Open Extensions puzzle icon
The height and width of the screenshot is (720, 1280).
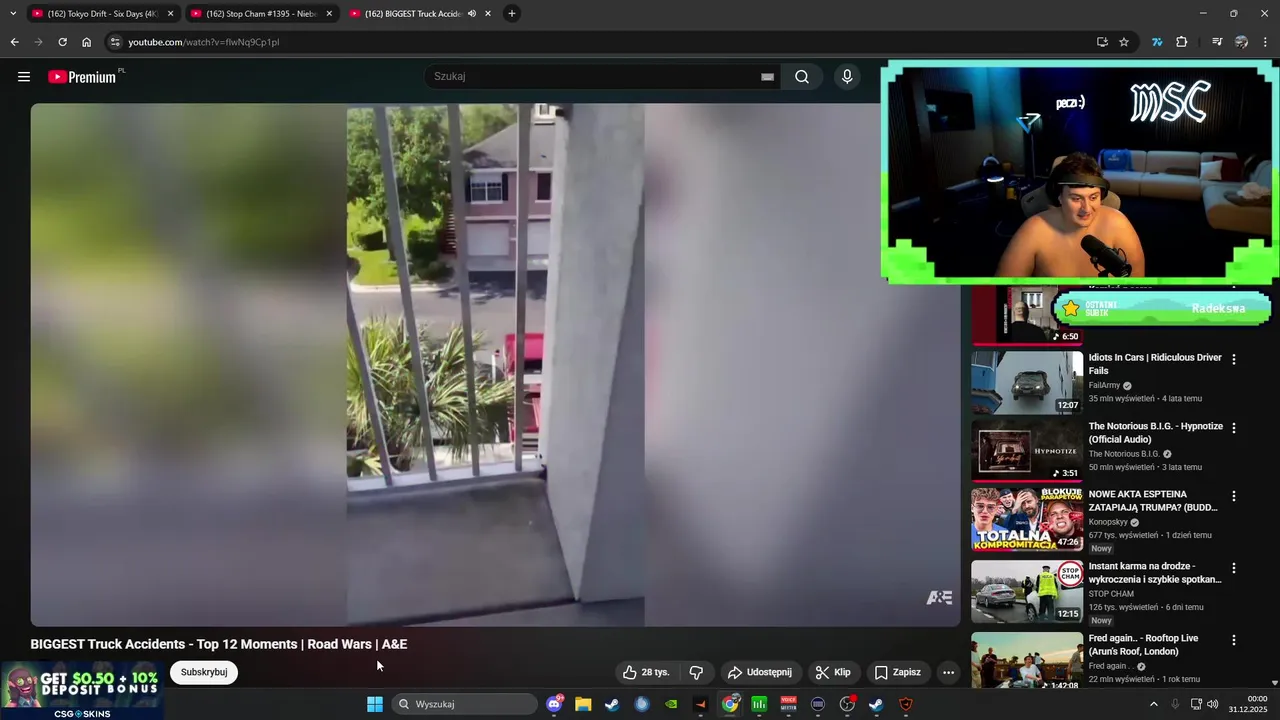click(x=1182, y=42)
